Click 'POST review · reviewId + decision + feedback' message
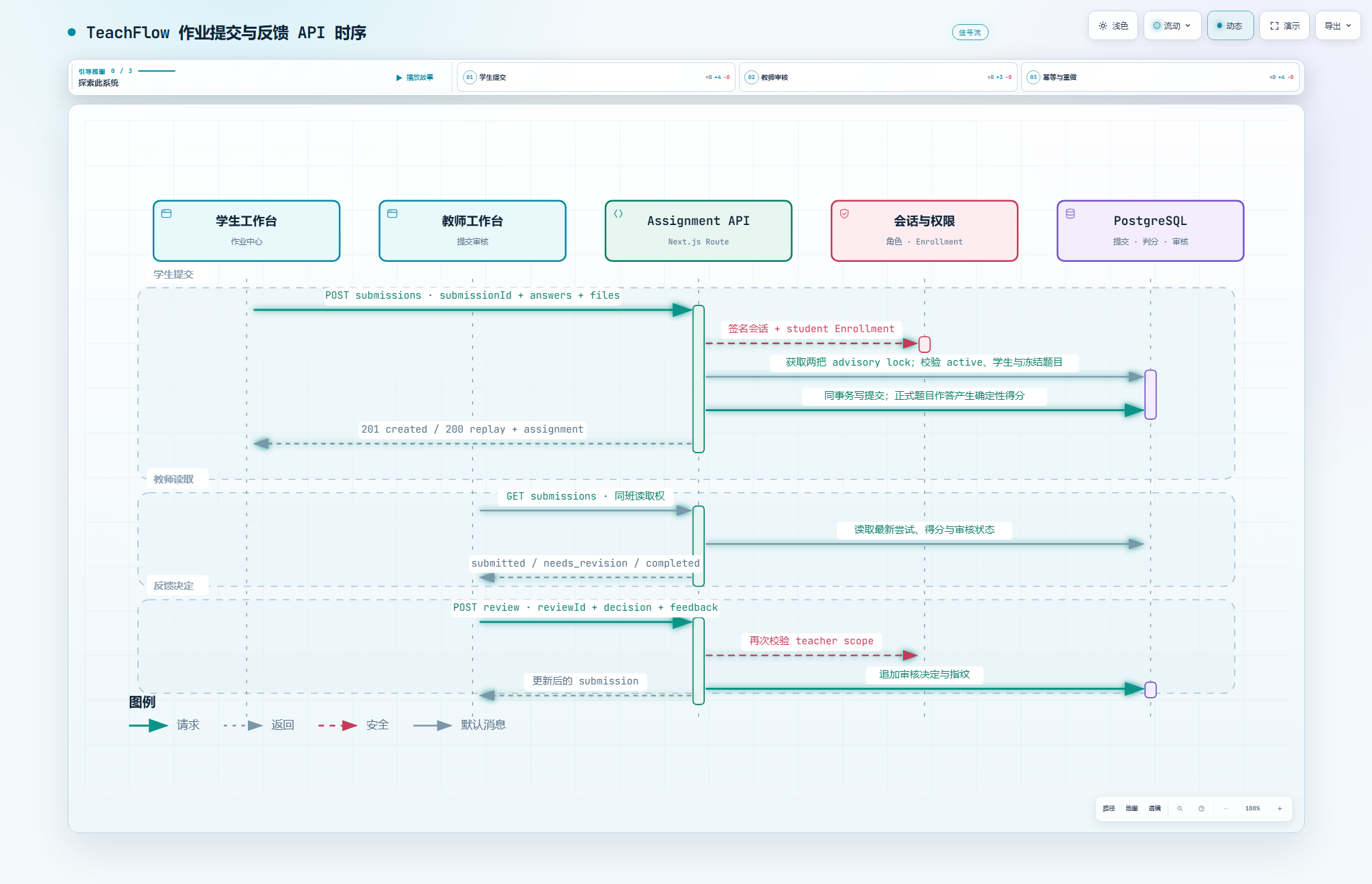The width and height of the screenshot is (1372, 884). [586, 607]
